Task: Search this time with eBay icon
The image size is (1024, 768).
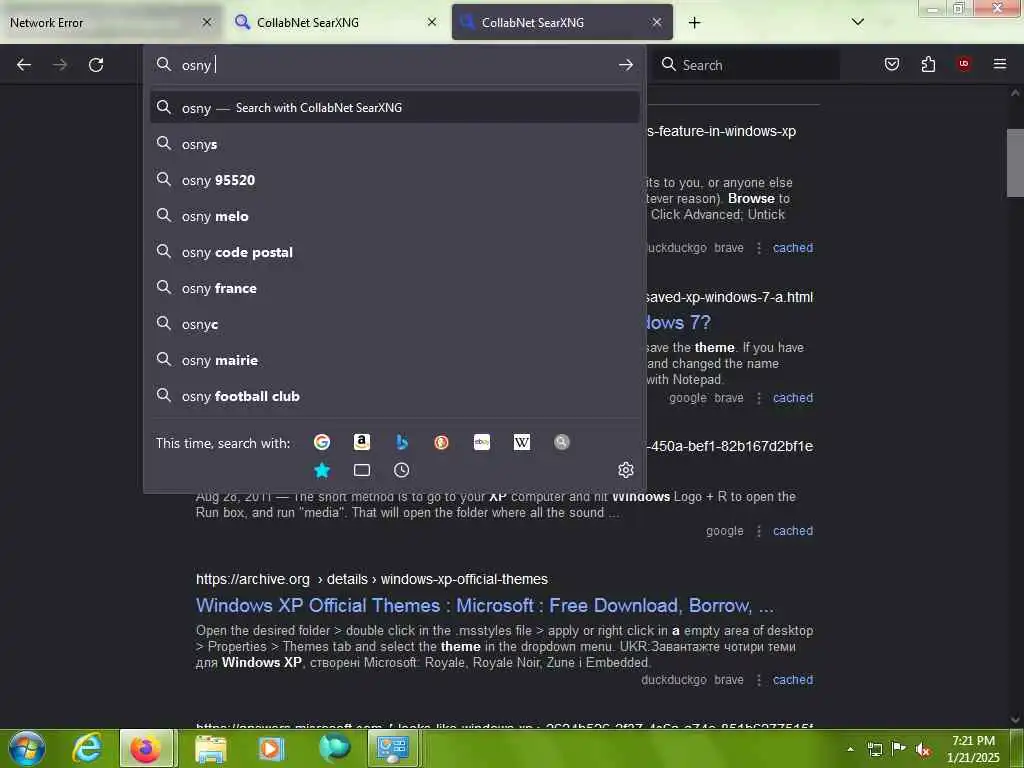Action: (482, 443)
